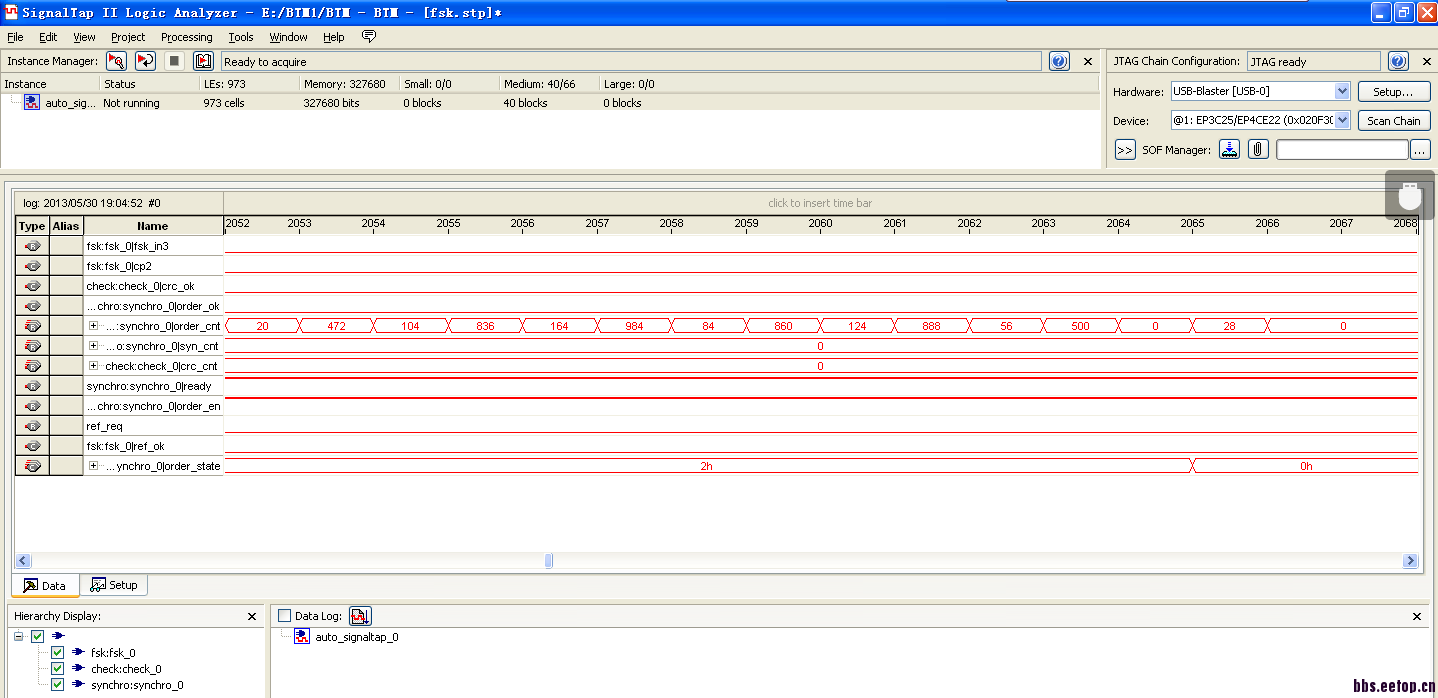Switch to the Setup tab
The width and height of the screenshot is (1438, 698).
113,585
